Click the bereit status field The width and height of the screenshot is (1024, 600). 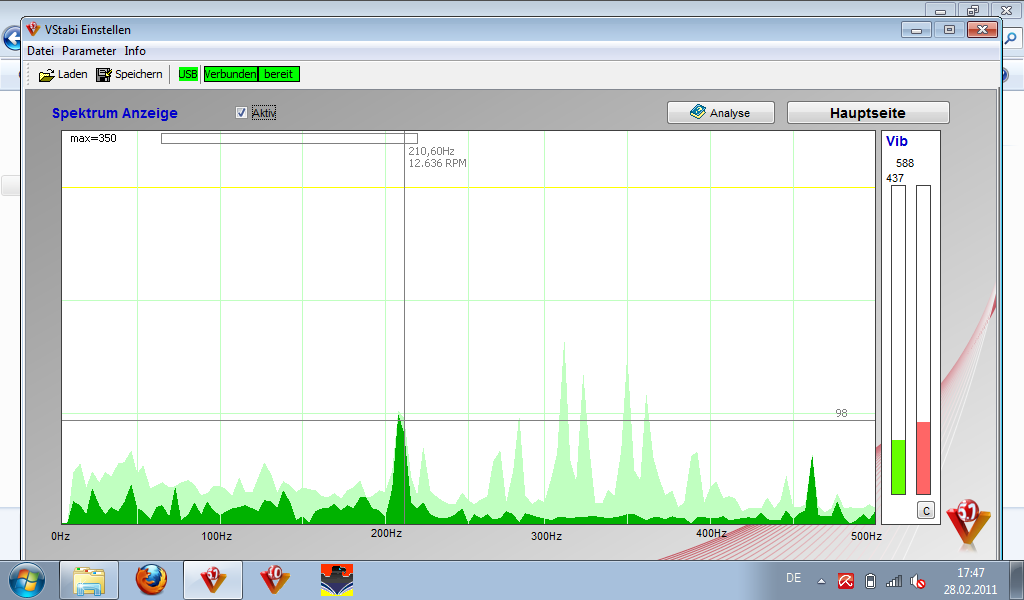[x=279, y=74]
